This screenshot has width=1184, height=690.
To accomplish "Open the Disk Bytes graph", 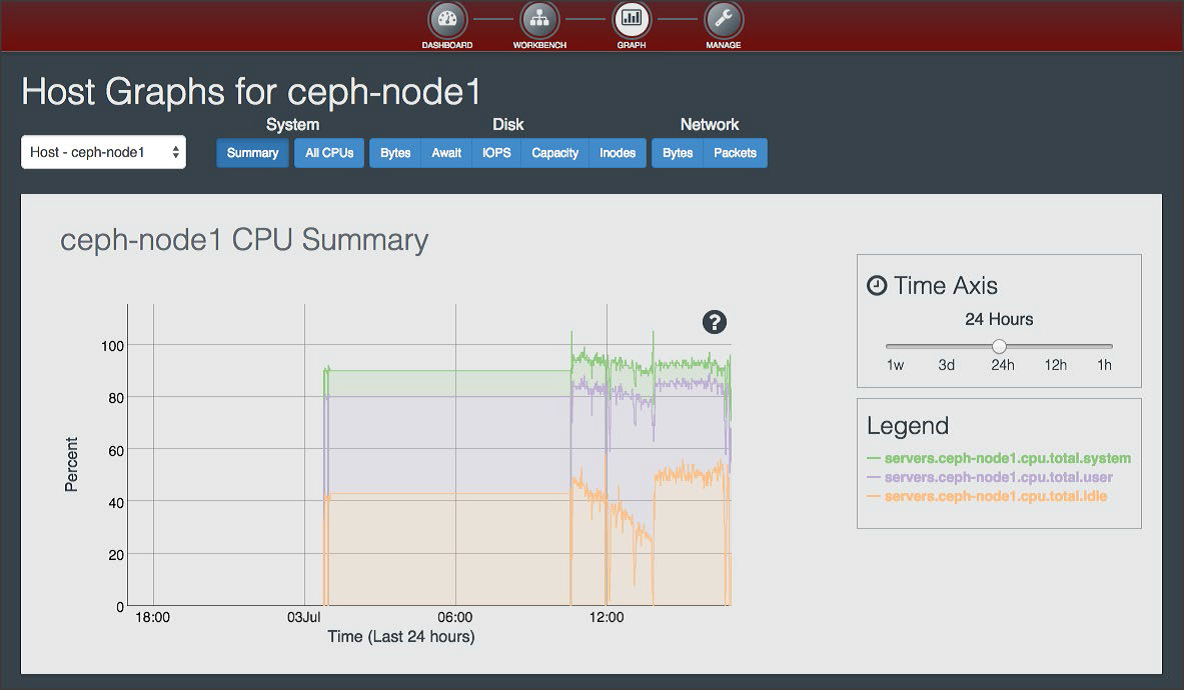I will click(x=395, y=152).
